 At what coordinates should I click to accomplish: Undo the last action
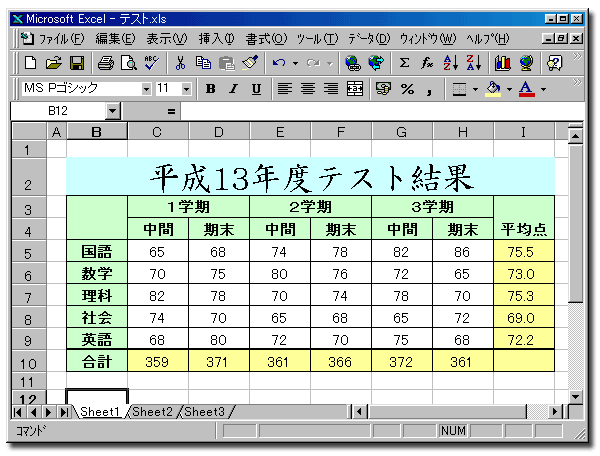coord(279,63)
